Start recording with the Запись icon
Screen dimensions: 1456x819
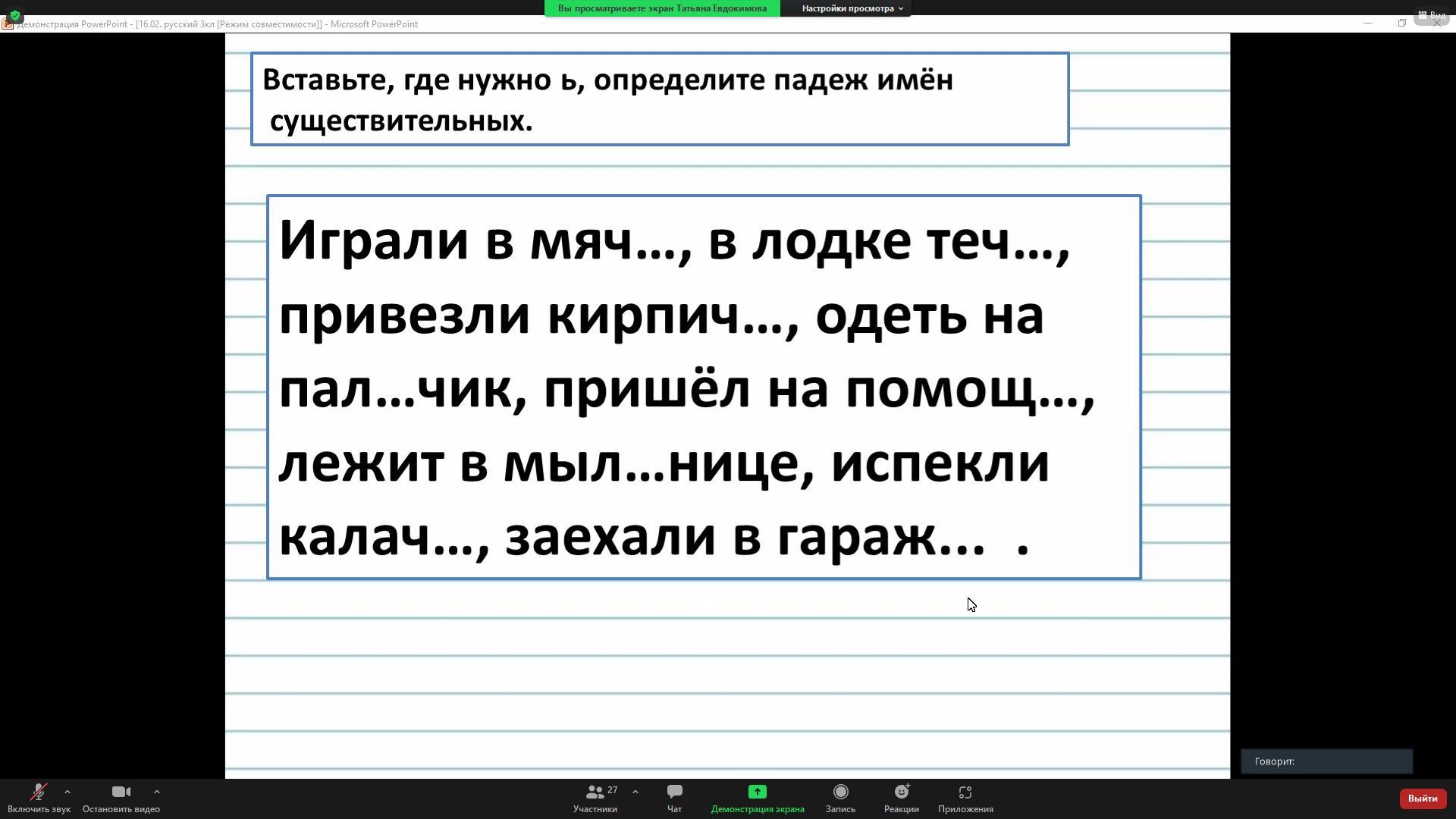840,792
